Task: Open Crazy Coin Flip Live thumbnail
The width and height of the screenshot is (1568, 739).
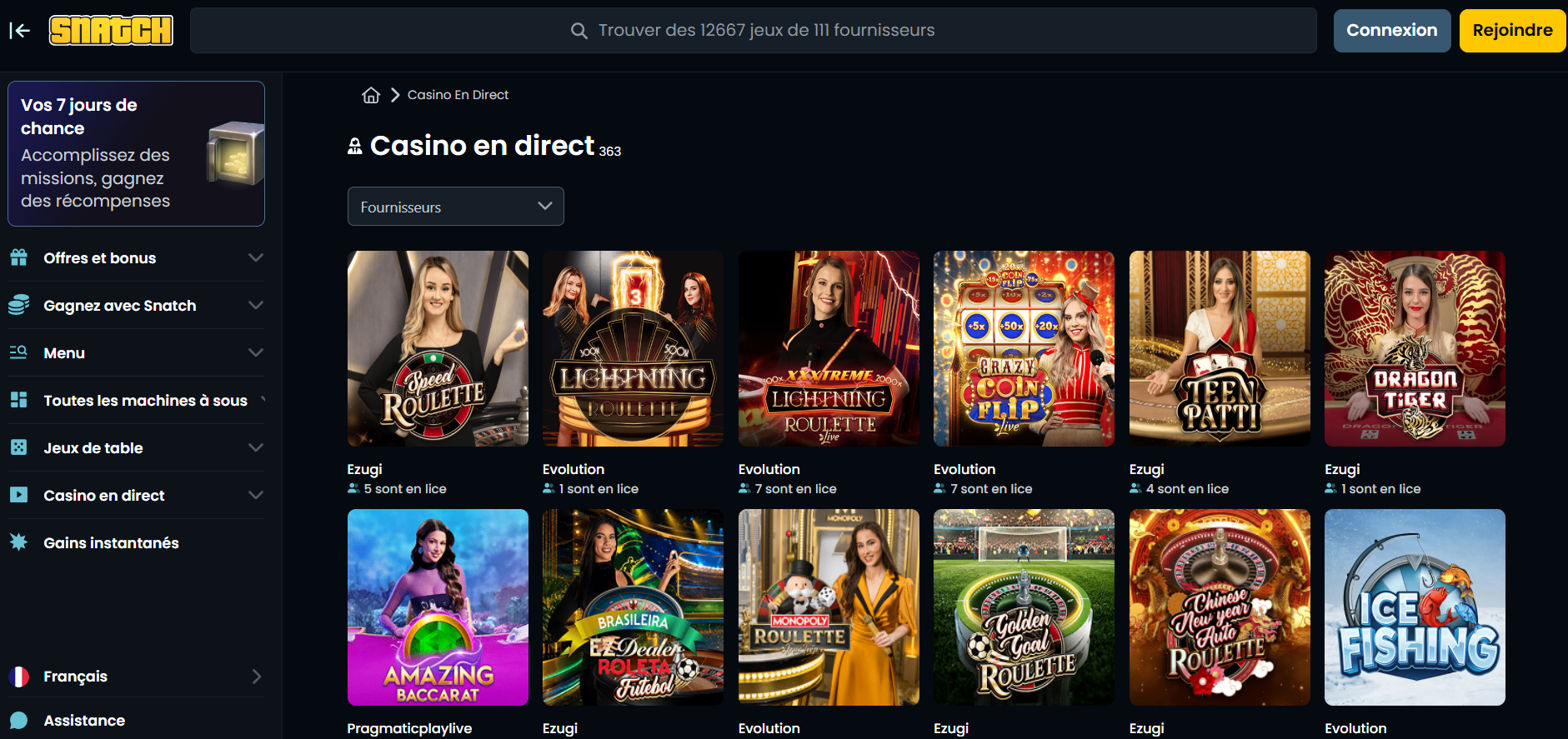Action: pos(1024,348)
